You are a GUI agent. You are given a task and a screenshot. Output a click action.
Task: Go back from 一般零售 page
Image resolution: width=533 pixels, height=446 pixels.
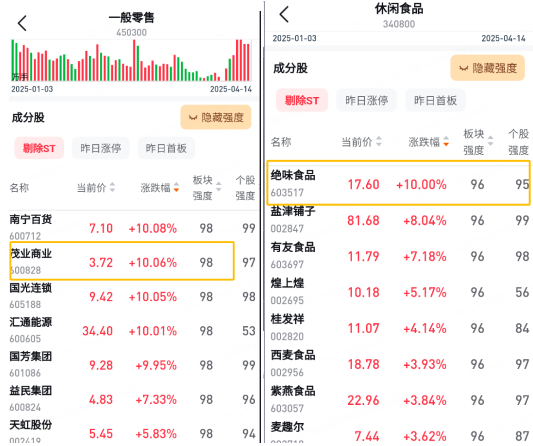click(x=22, y=23)
